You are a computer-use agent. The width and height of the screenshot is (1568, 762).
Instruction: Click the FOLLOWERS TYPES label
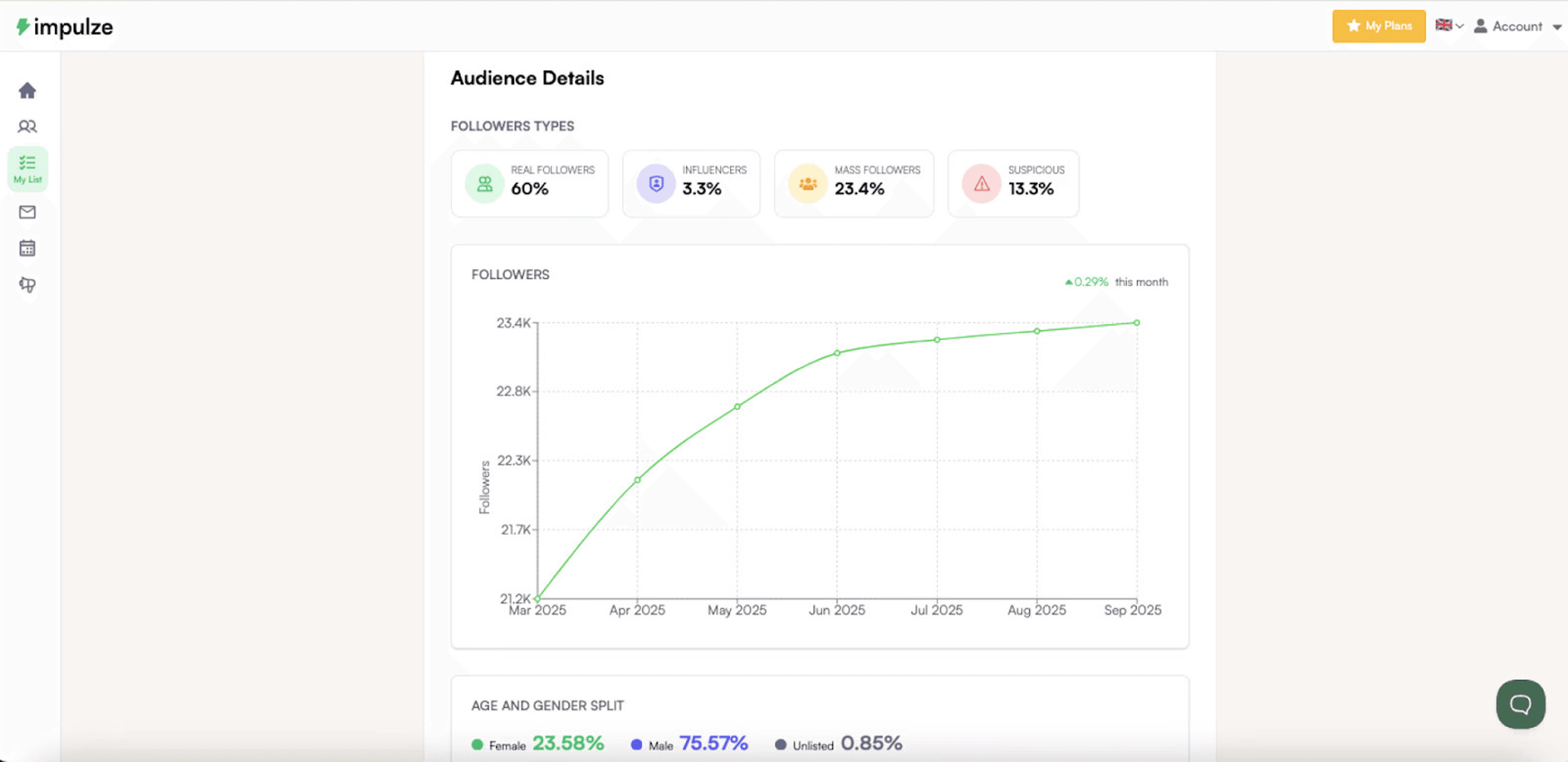(x=512, y=126)
